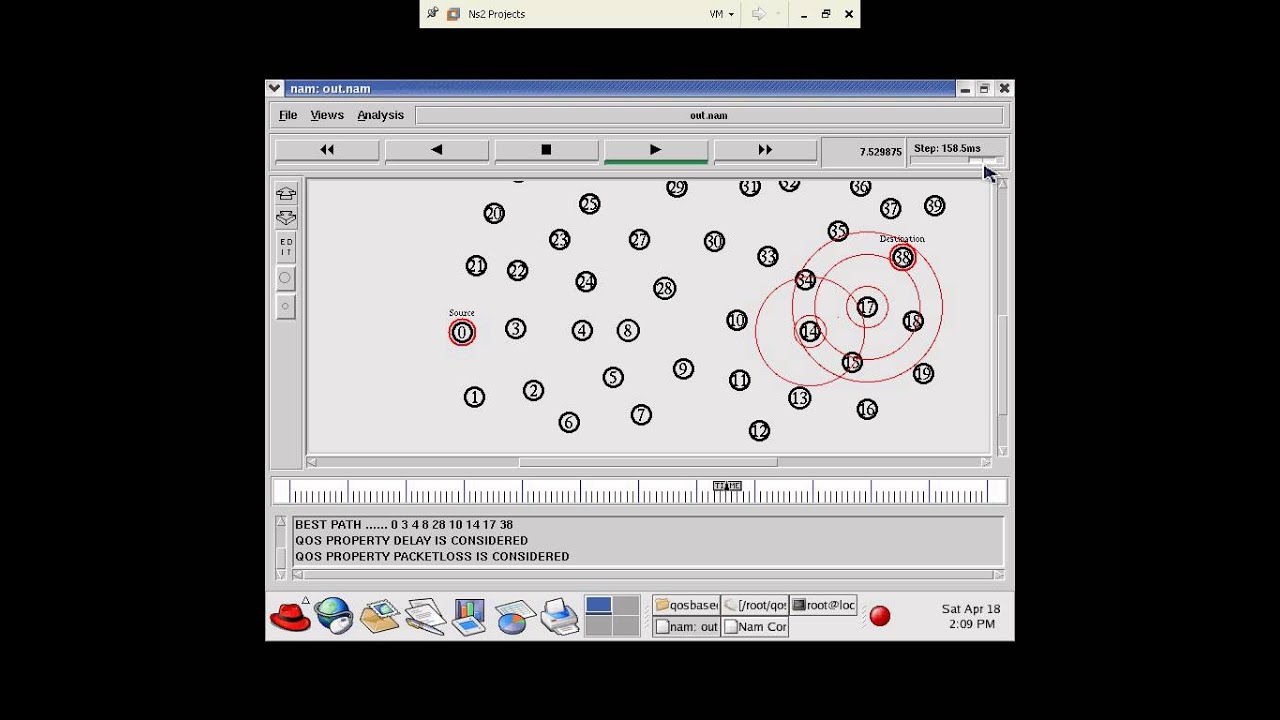Click the 7.529875 current time display

coord(862,152)
